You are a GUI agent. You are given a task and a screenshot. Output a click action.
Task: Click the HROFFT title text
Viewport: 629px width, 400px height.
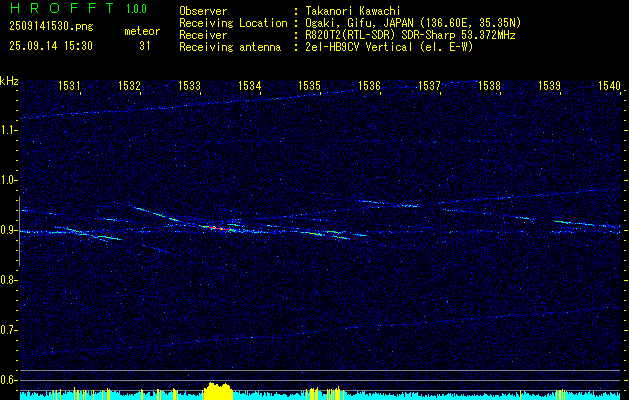(62, 8)
